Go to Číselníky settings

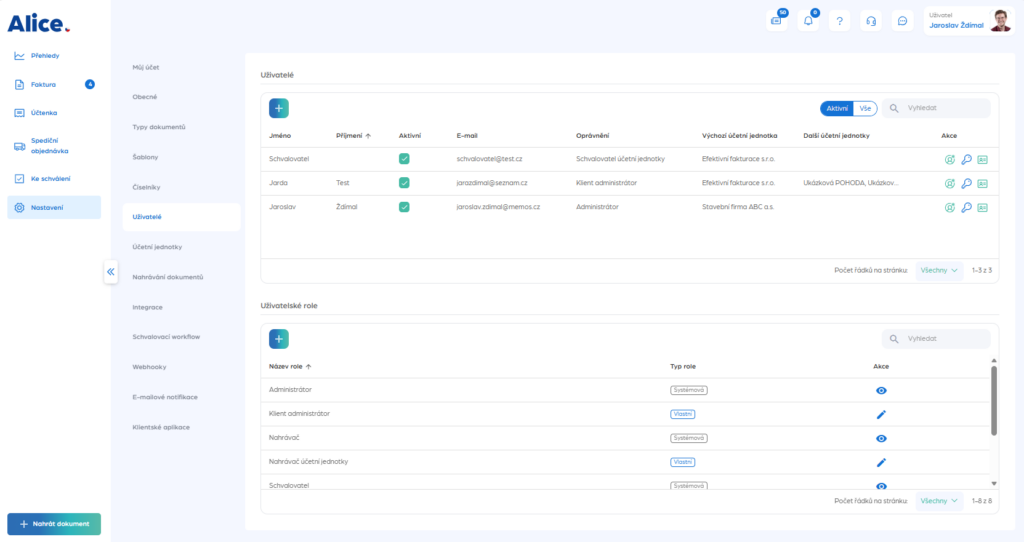(x=146, y=187)
